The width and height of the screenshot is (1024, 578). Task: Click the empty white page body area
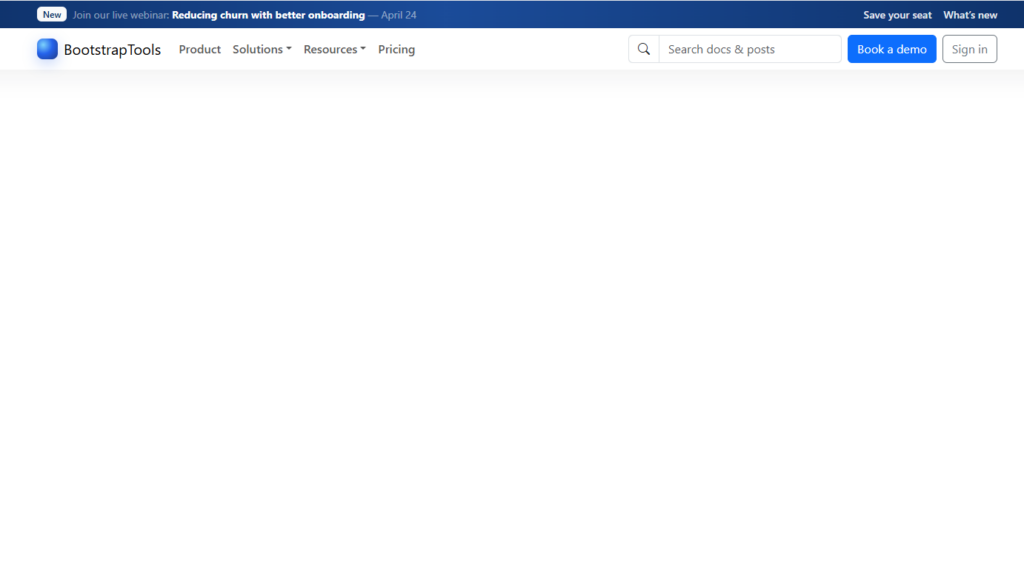tap(512, 320)
